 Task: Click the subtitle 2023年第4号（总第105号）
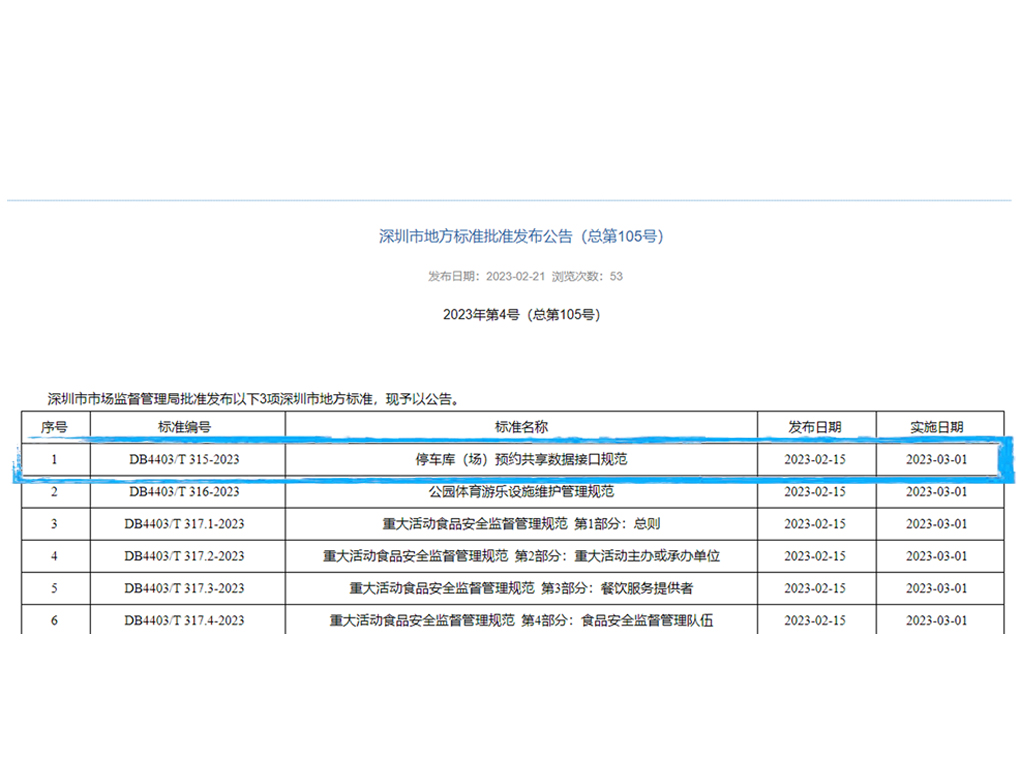(x=521, y=314)
